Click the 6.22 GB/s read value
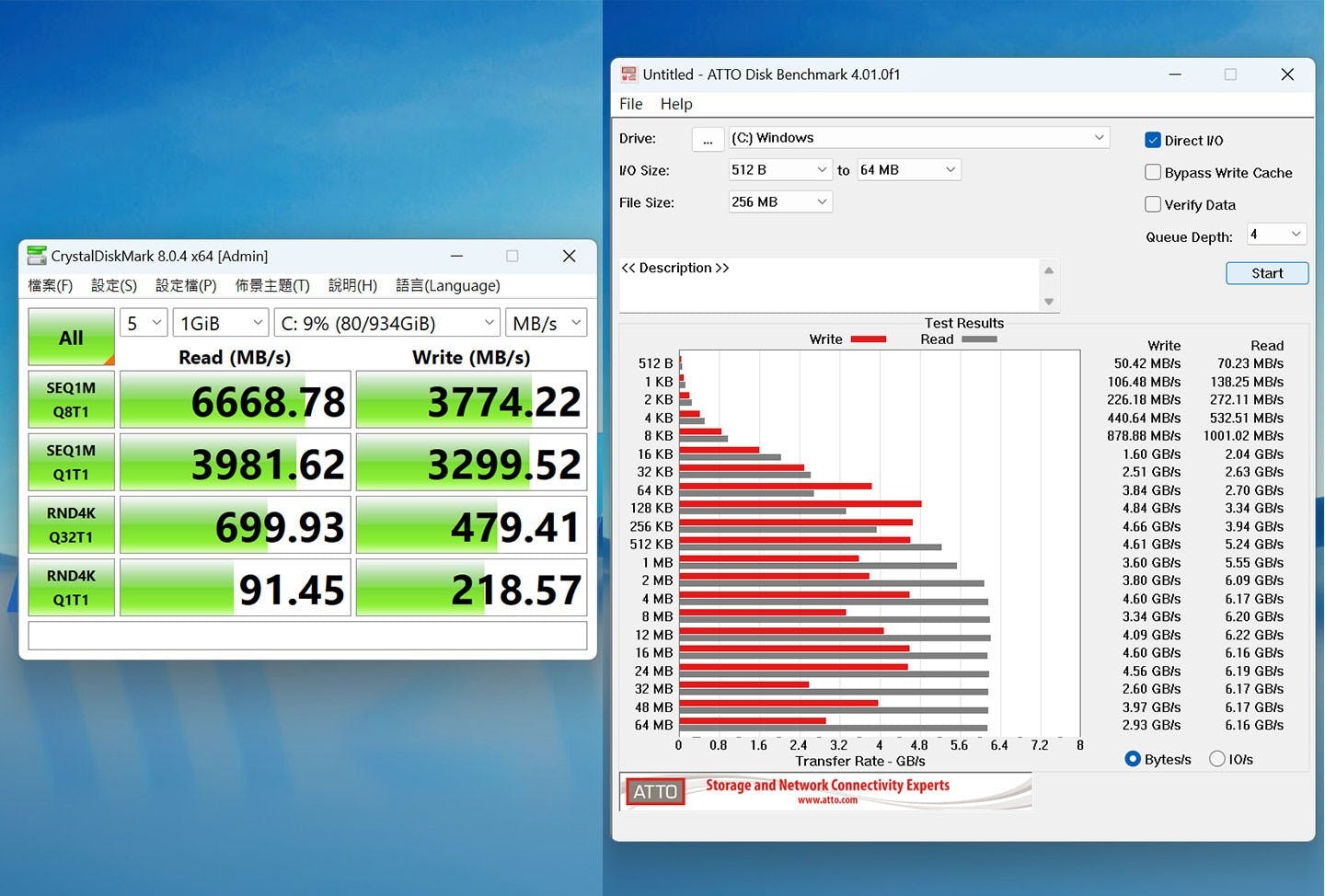The height and width of the screenshot is (896, 1325). 1254,635
